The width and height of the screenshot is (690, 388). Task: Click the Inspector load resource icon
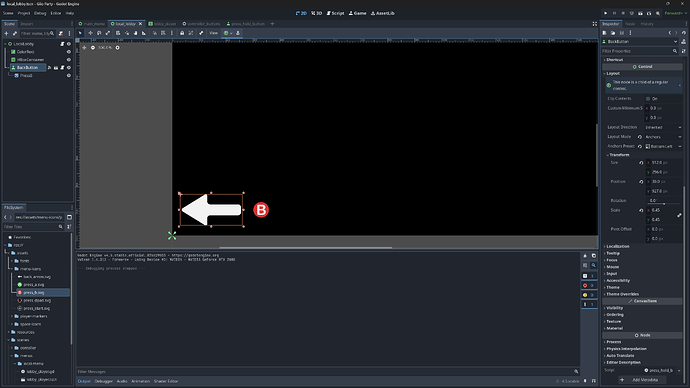613,33
